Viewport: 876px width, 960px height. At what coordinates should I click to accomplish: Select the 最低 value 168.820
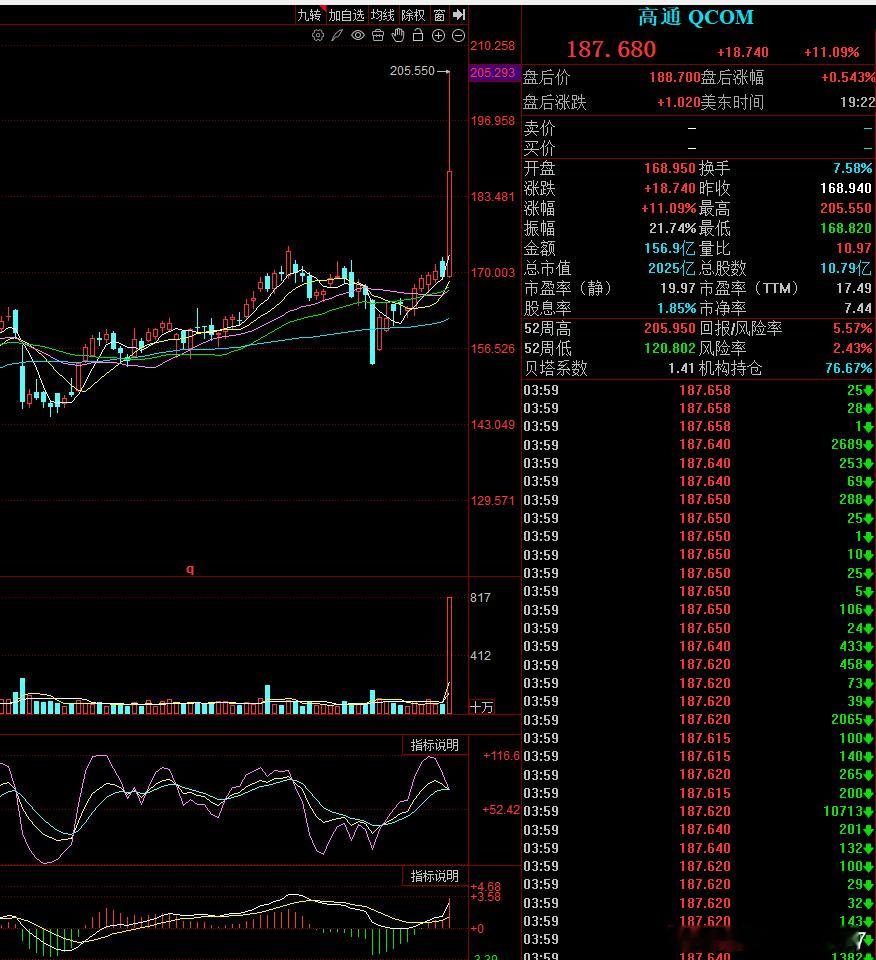coord(846,228)
